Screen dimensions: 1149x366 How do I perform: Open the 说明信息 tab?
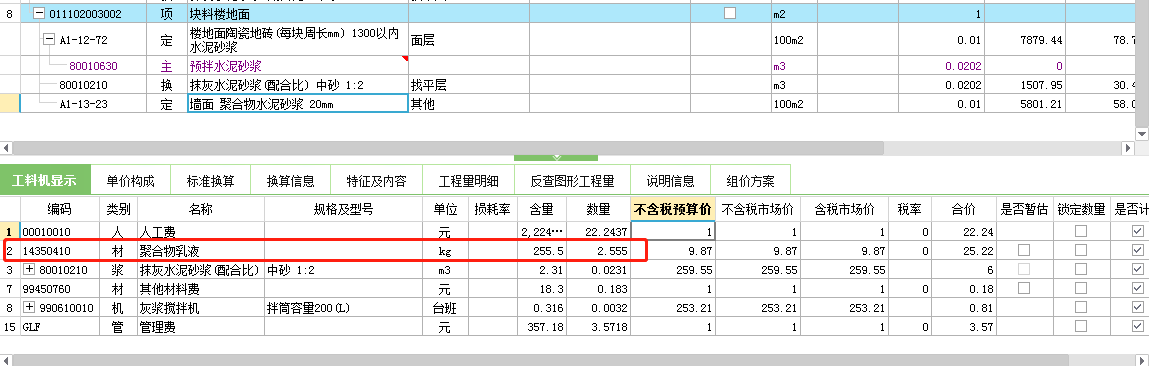(670, 181)
